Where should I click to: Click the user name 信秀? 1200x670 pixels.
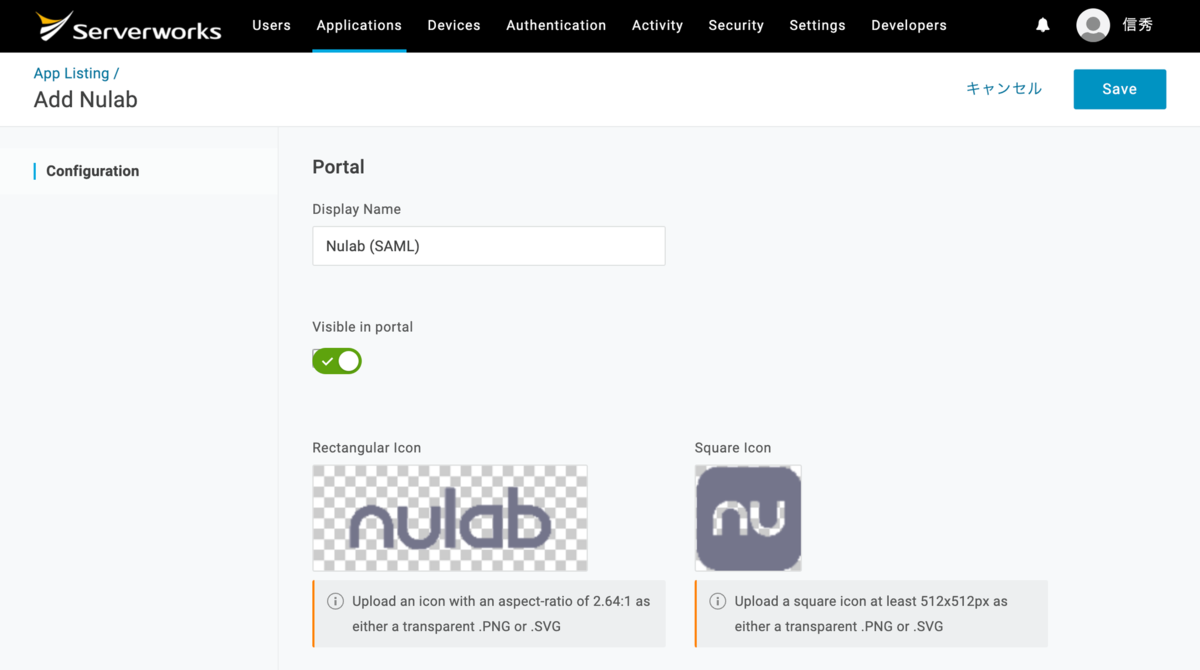[1138, 25]
